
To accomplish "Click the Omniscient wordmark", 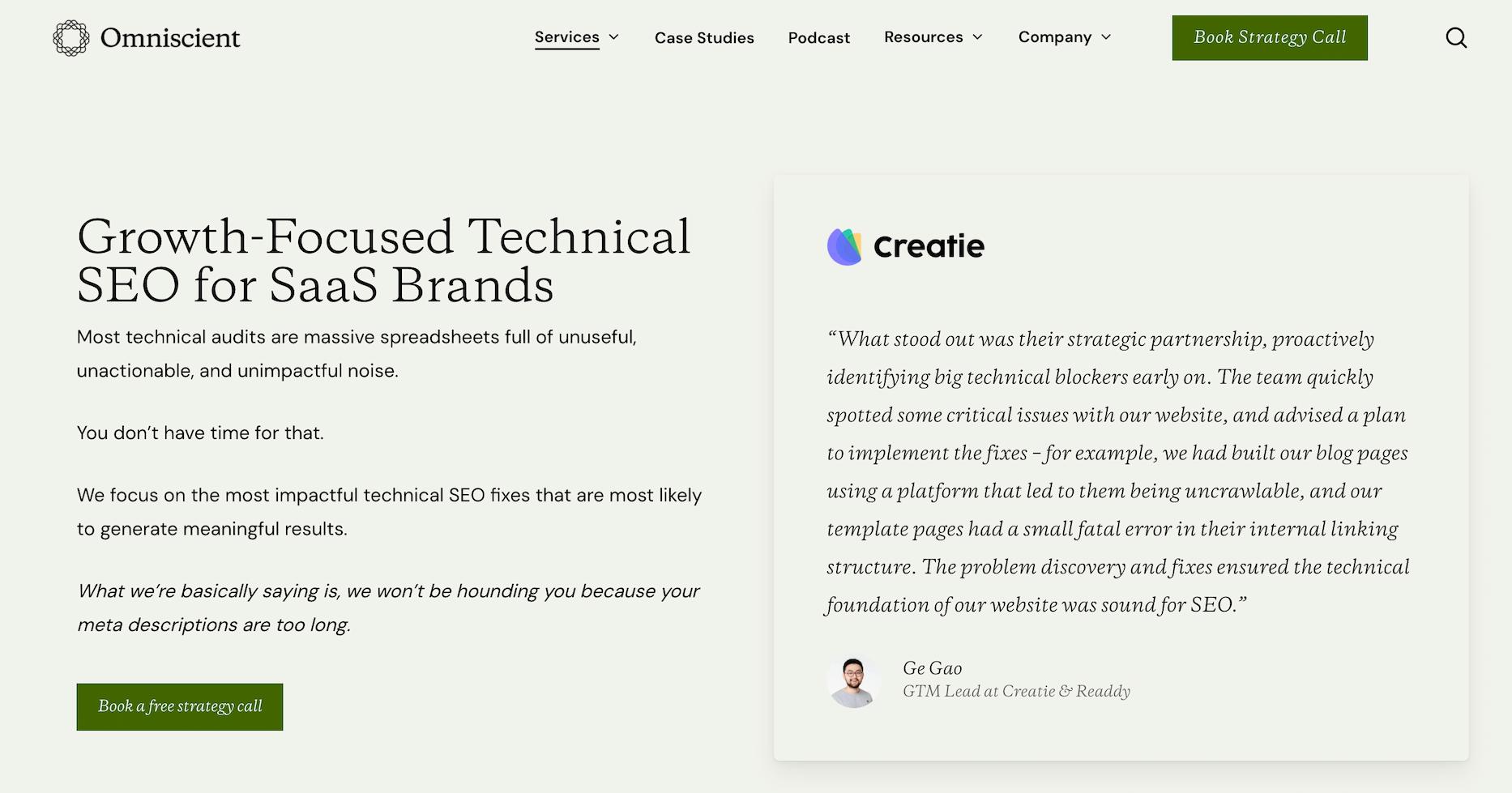I will pos(169,36).
